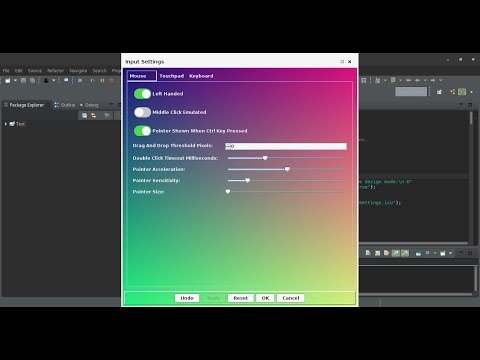Maximize the editor area in Eclipse
The height and width of the screenshot is (360, 480).
pos(470,105)
